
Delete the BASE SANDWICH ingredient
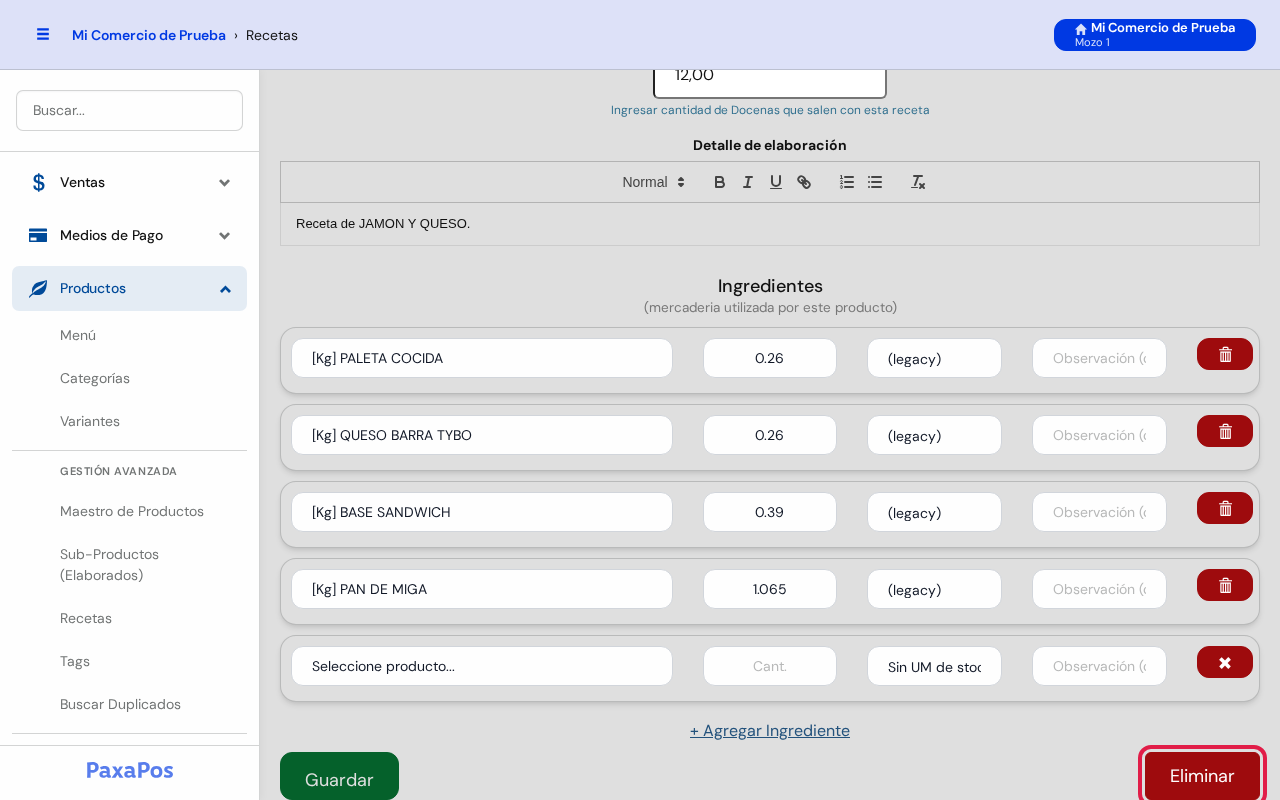pyautogui.click(x=1225, y=508)
